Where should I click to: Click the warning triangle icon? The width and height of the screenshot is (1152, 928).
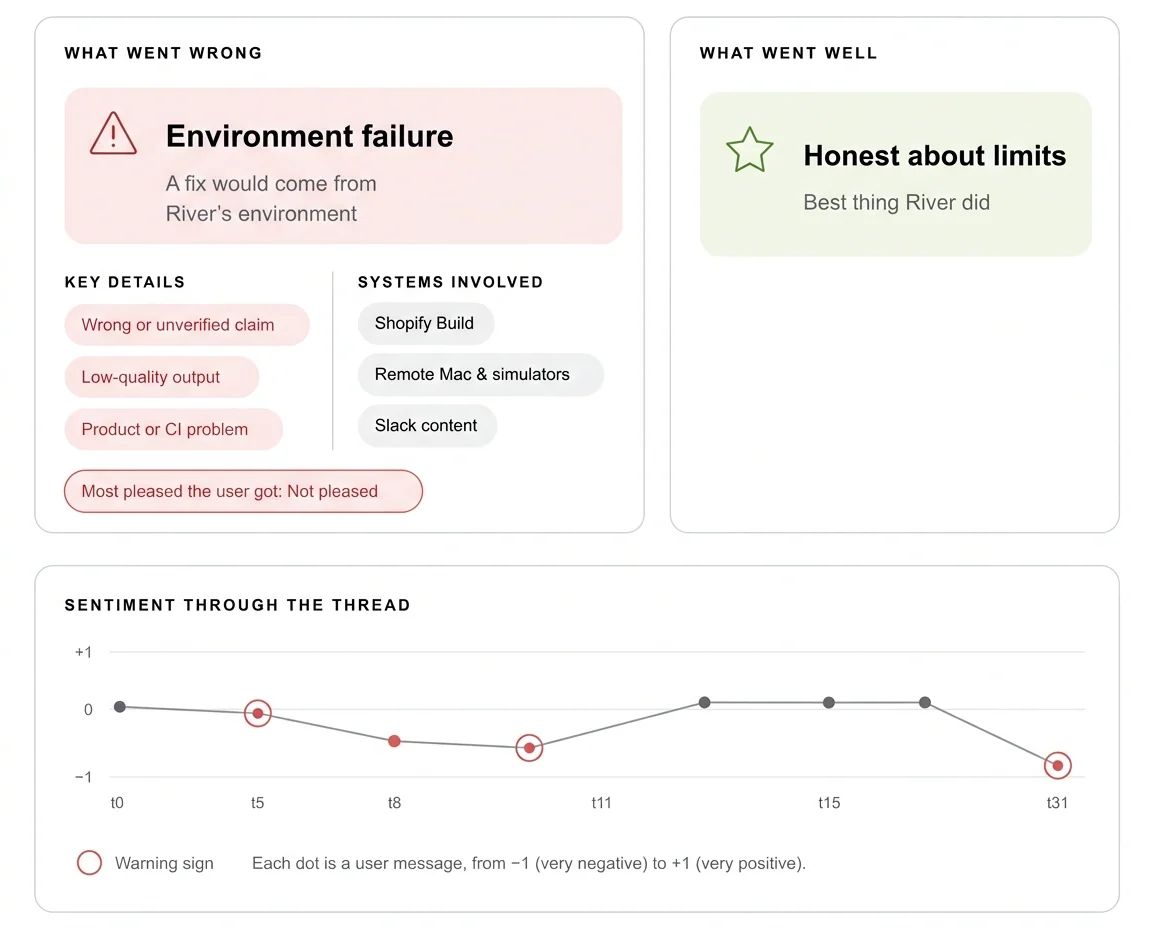(x=113, y=134)
